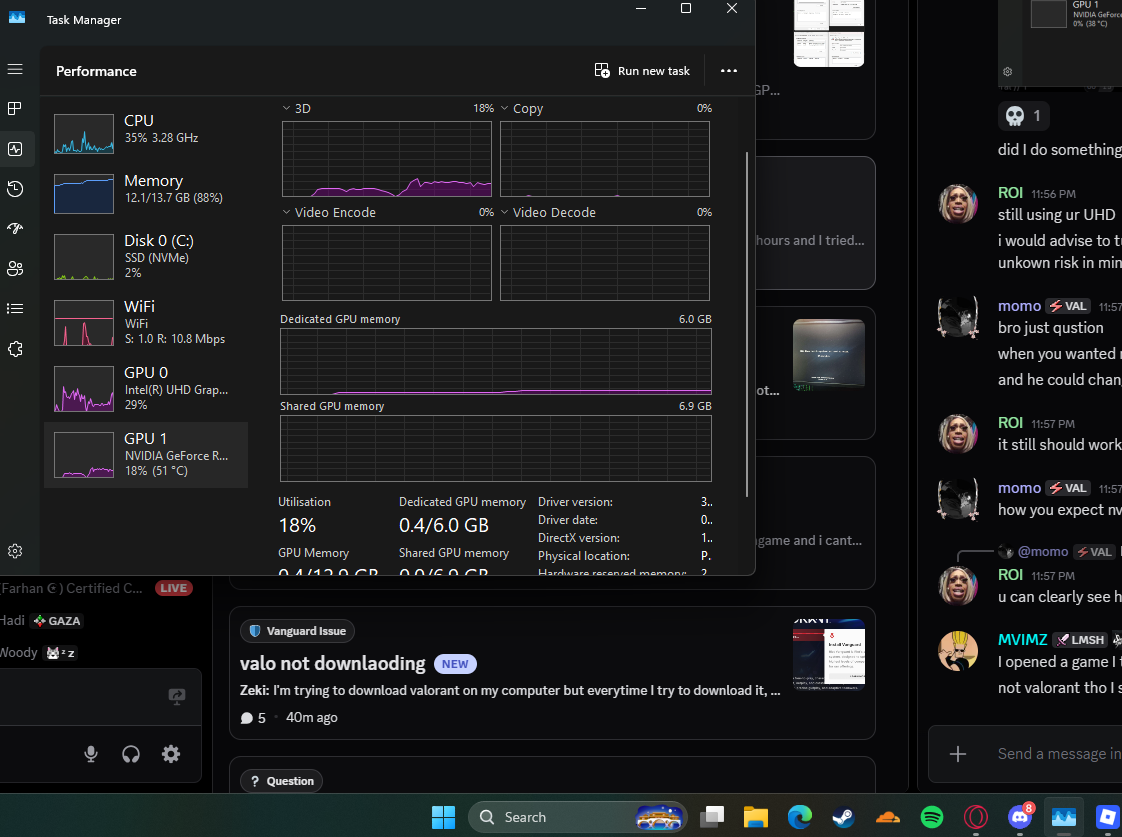Image resolution: width=1122 pixels, height=837 pixels.
Task: Click Discord chat settings gear under GPU image
Action: (x=1008, y=72)
